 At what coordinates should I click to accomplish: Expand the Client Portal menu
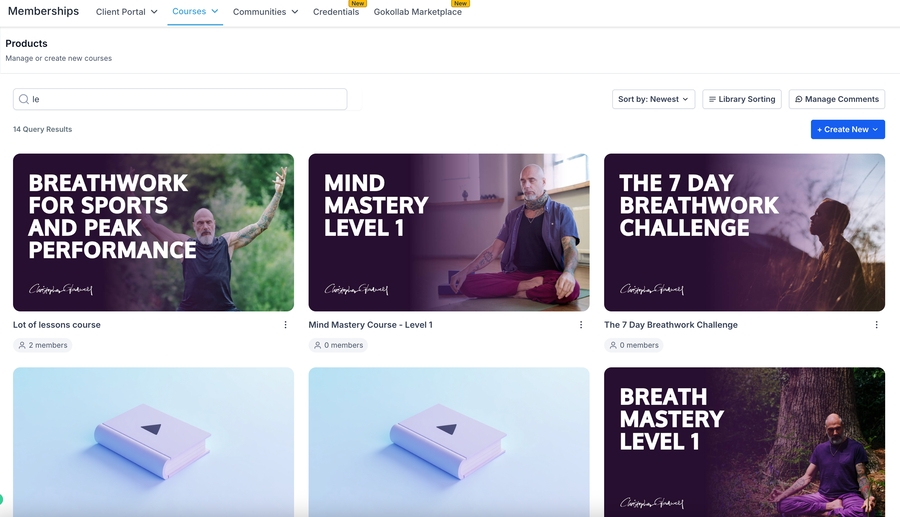pyautogui.click(x=126, y=12)
